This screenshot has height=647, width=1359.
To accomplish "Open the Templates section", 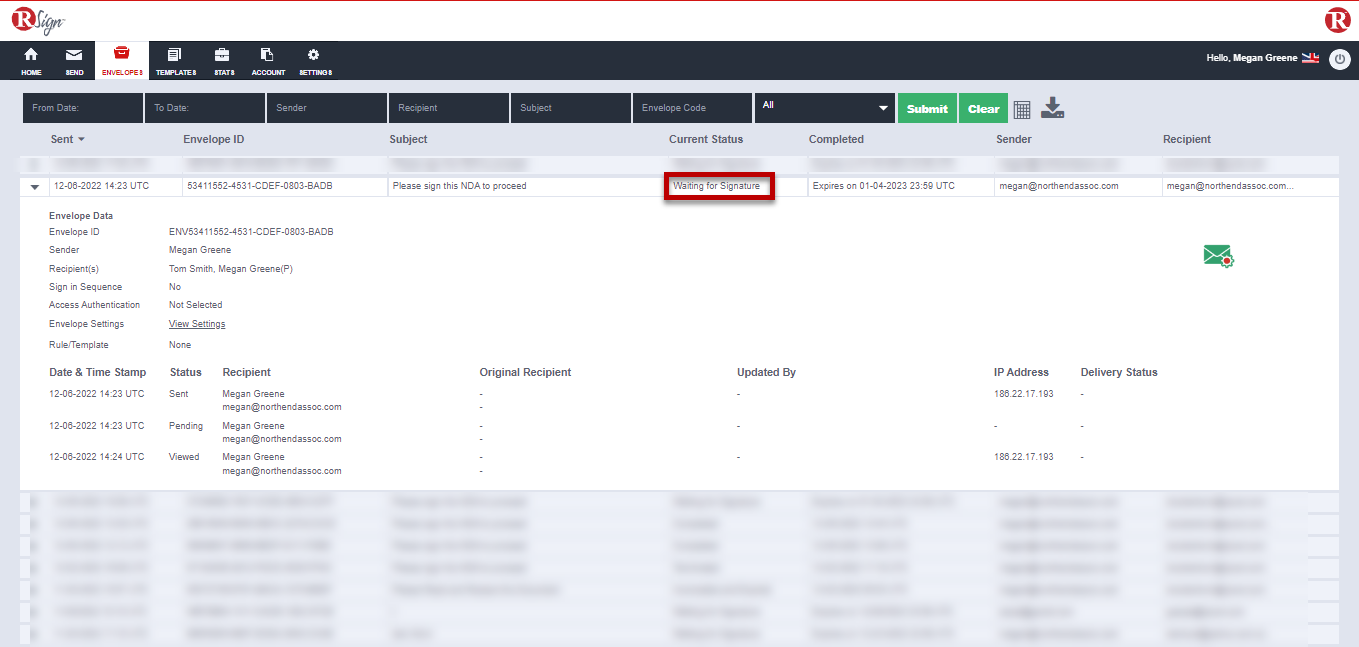I will [175, 60].
